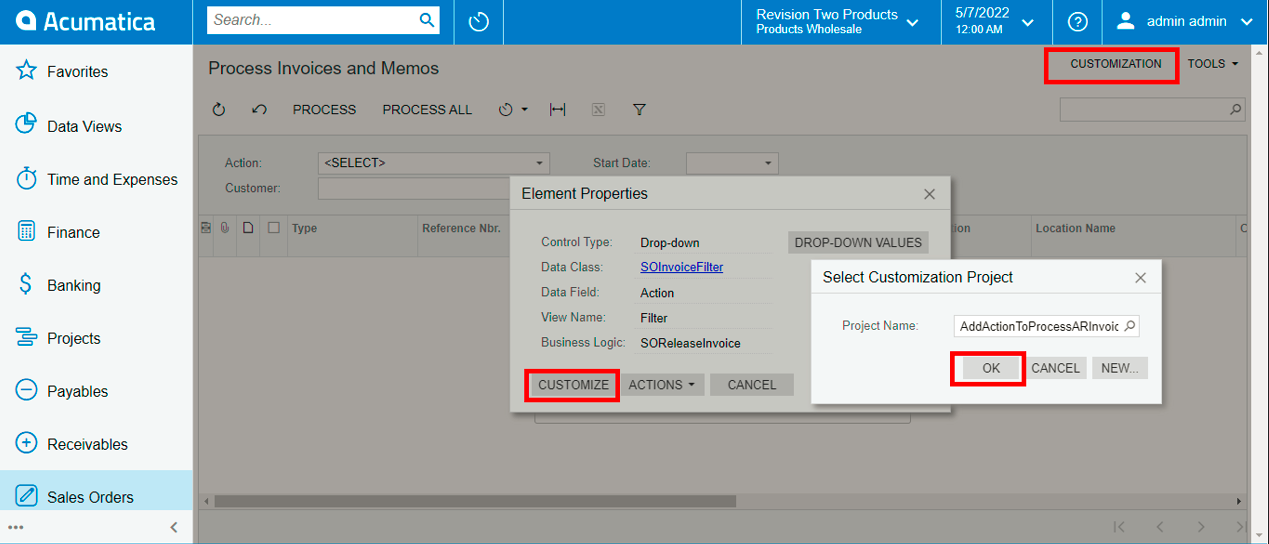Open the admin admin user menu
This screenshot has width=1269, height=544.
[1185, 21]
